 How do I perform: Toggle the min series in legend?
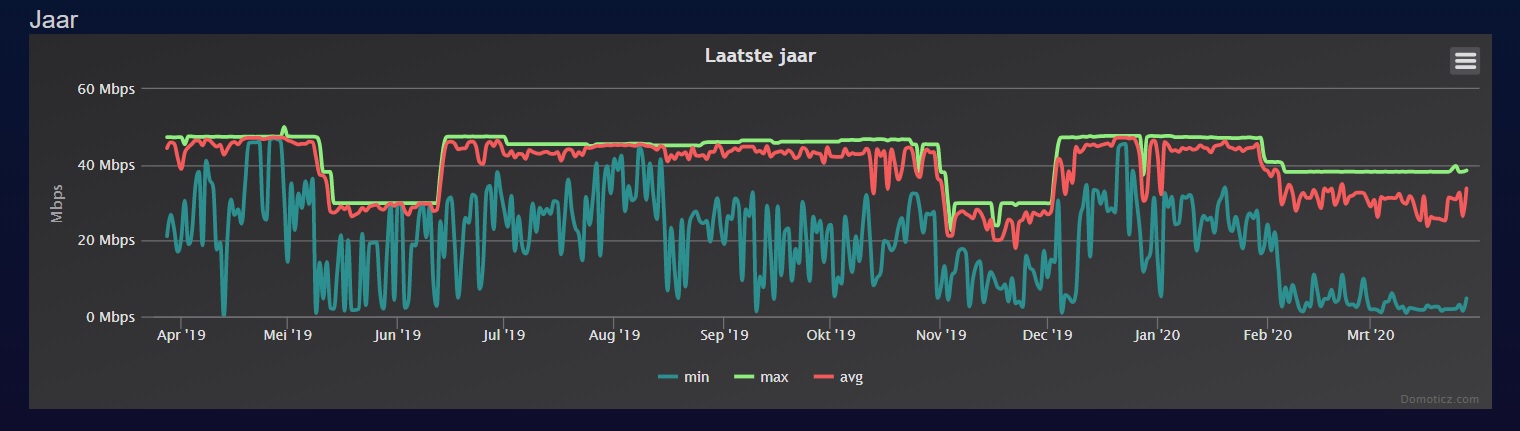[x=684, y=377]
